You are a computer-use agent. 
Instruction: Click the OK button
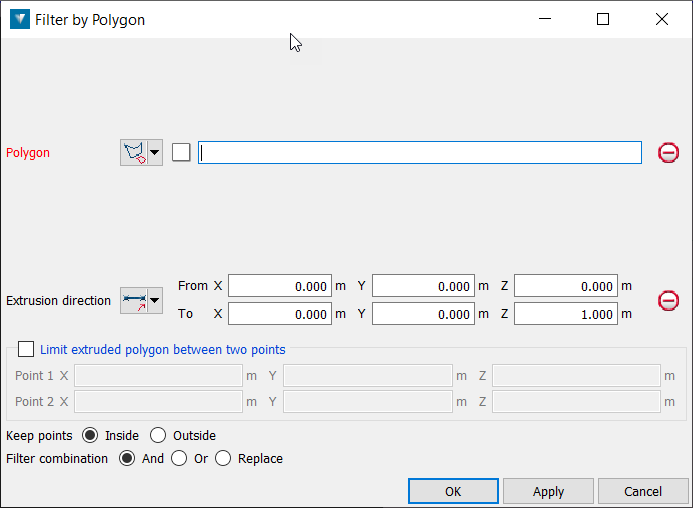(x=453, y=491)
